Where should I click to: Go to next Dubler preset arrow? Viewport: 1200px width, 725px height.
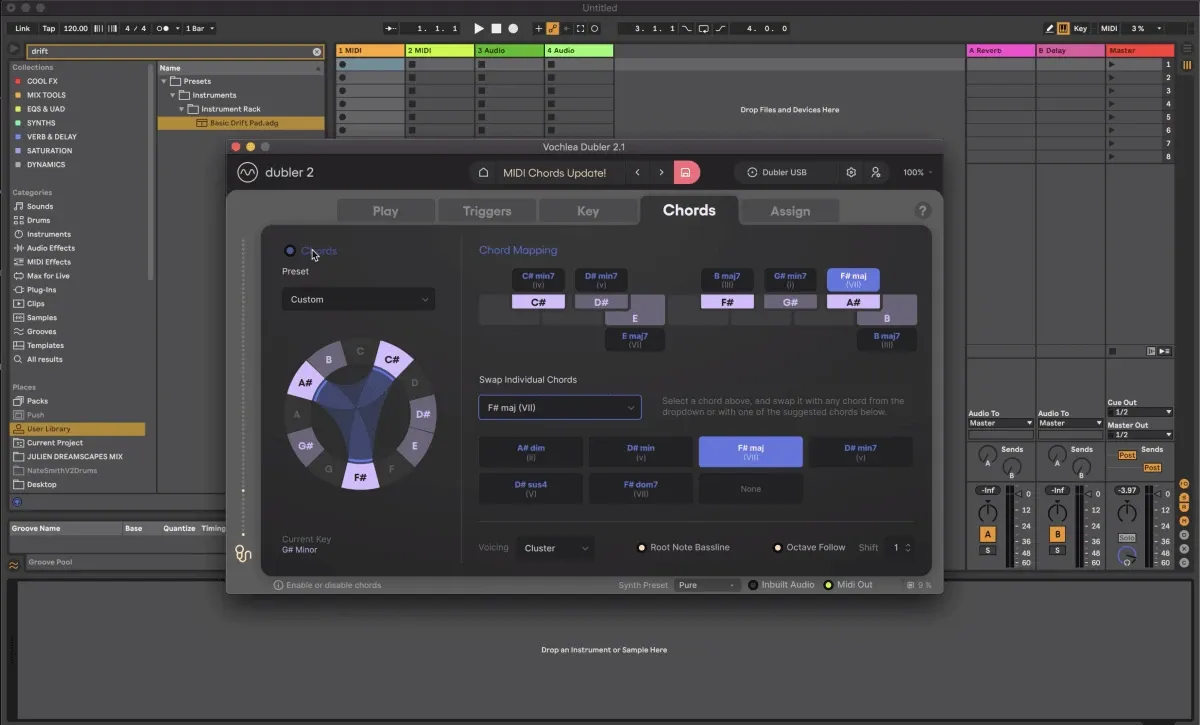click(661, 172)
